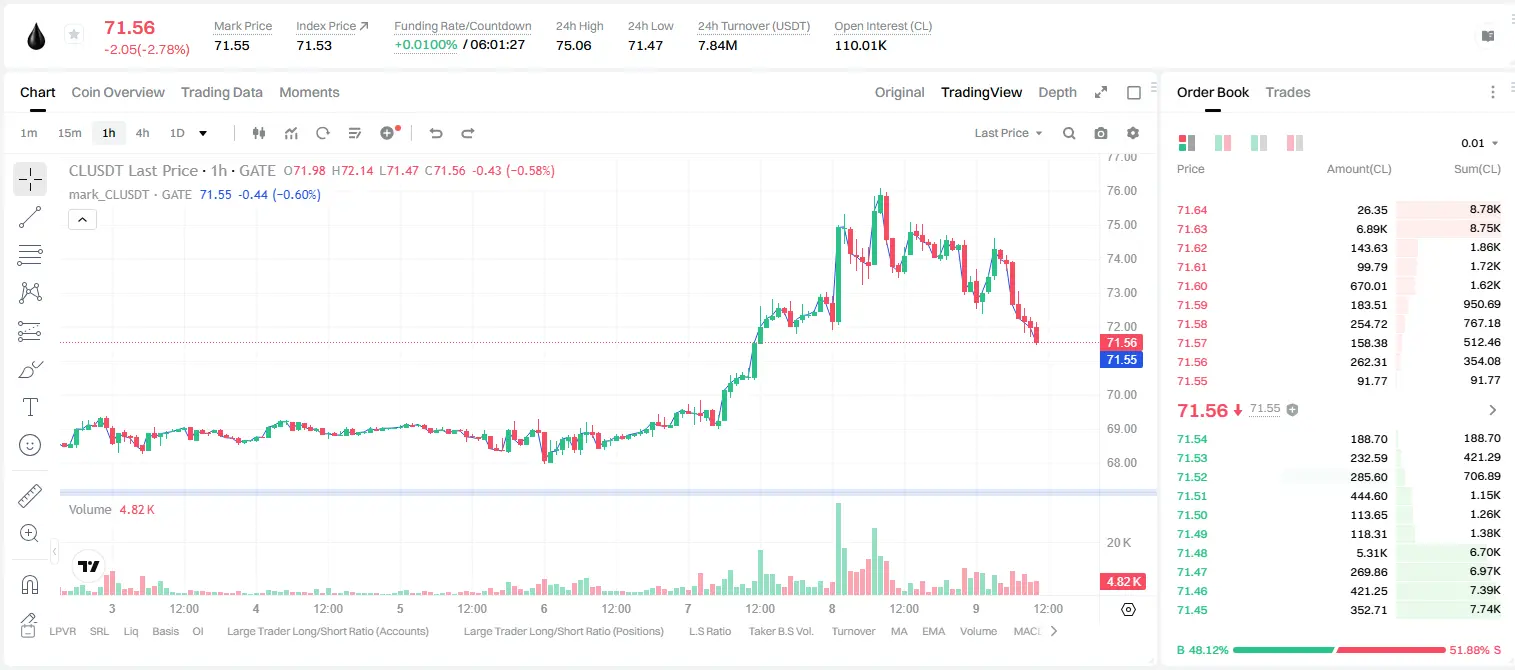The image size is (1515, 670).
Task: Show only sell orders in order book
Action: pos(1294,143)
